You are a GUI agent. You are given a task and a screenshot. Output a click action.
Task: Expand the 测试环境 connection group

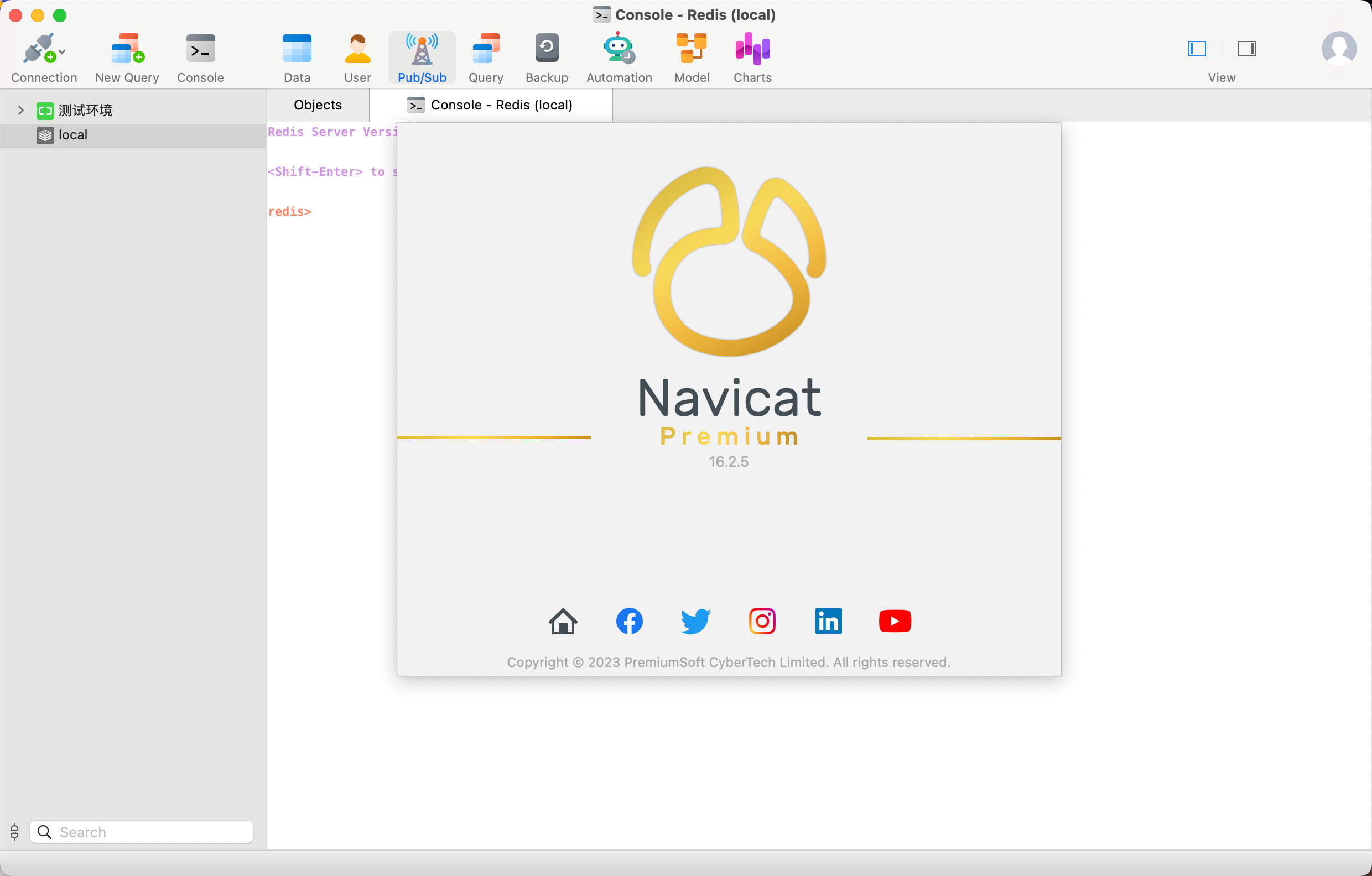pos(20,110)
